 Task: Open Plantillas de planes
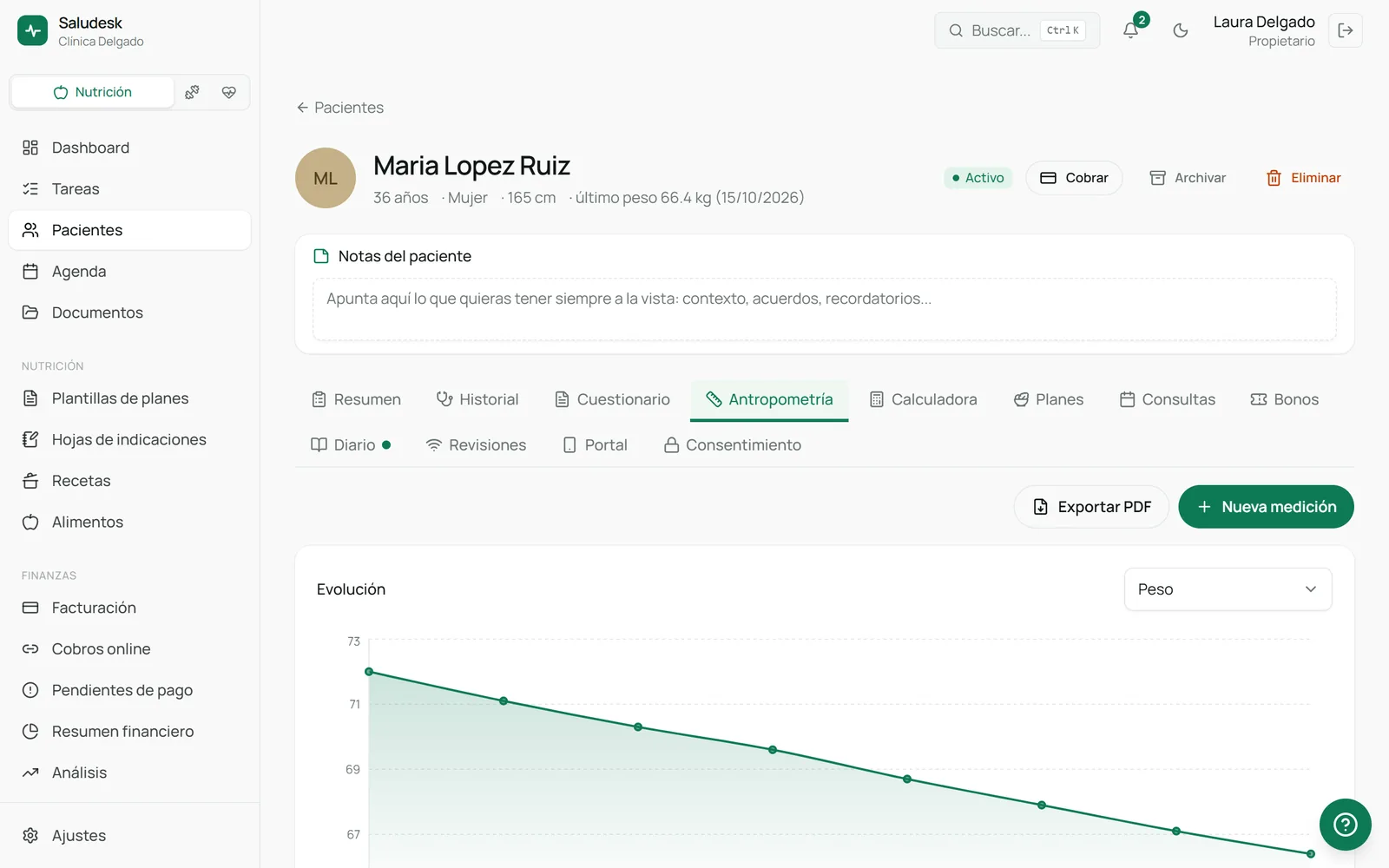pos(129,398)
